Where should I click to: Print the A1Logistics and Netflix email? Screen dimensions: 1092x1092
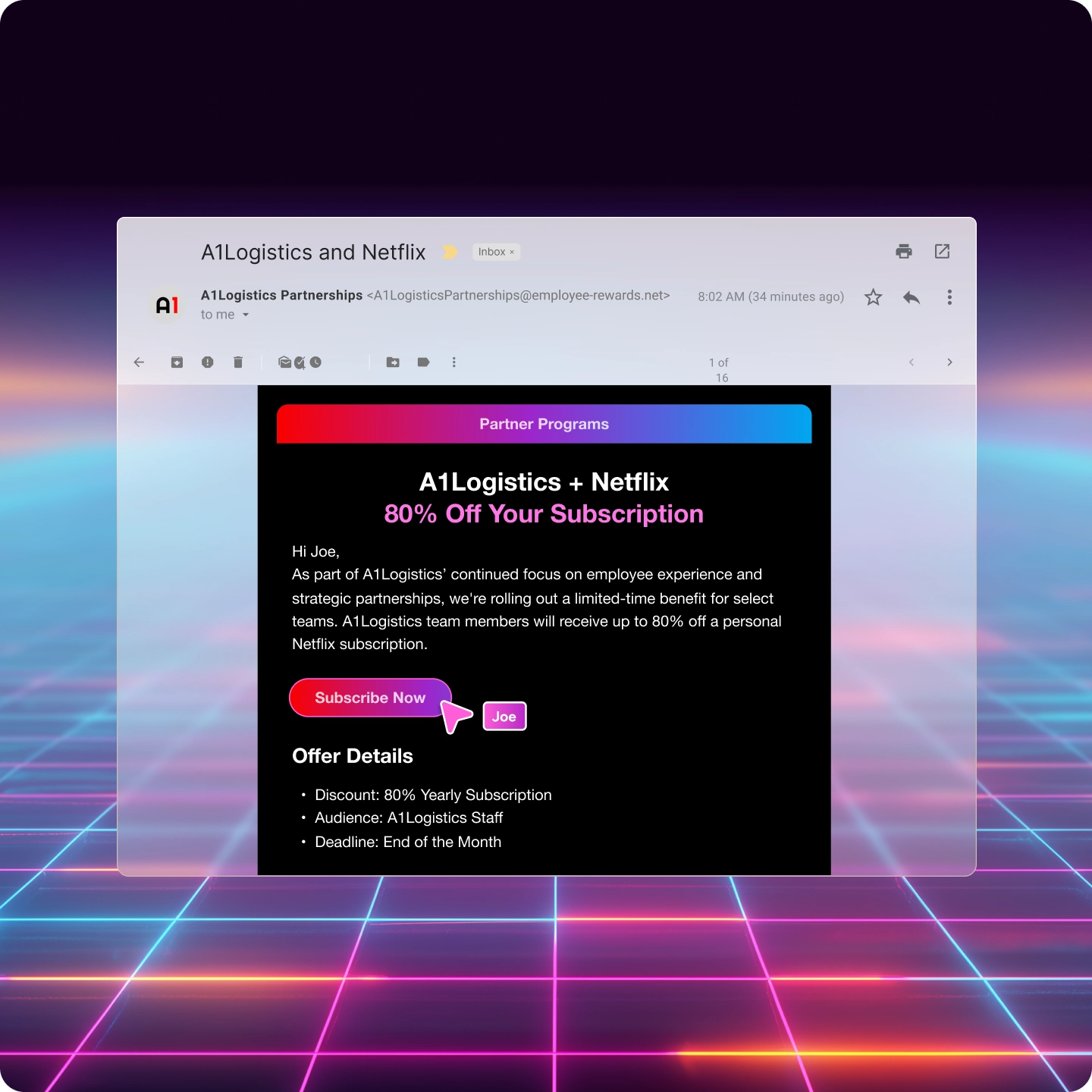904,252
